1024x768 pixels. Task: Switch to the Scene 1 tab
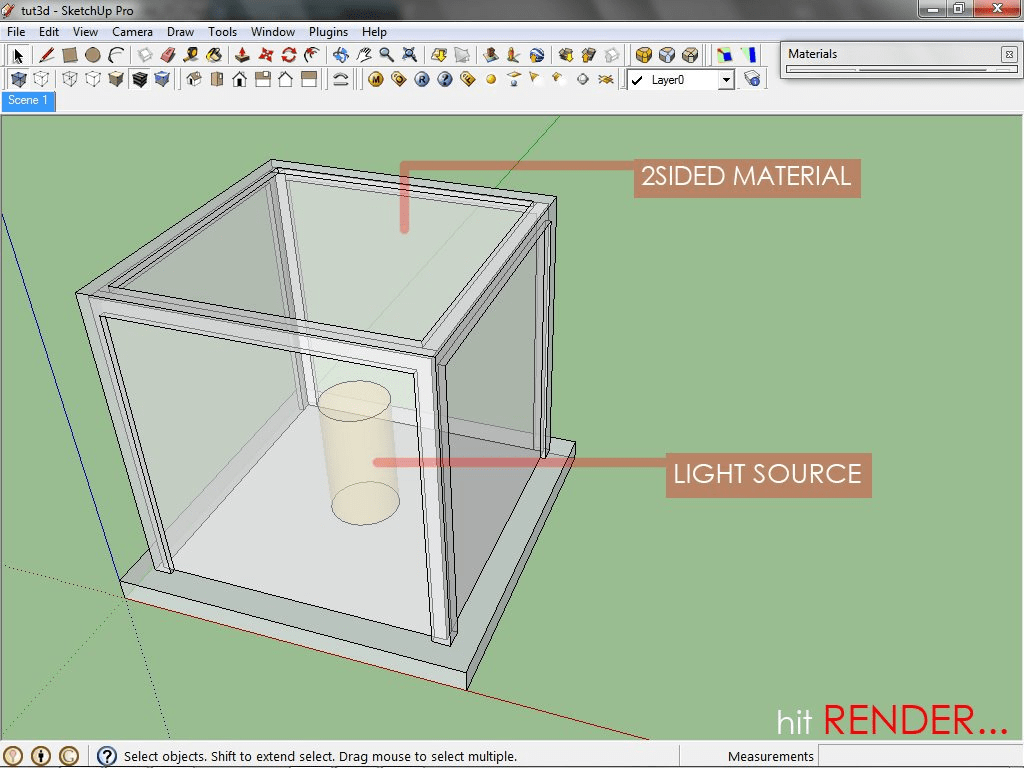coord(28,101)
